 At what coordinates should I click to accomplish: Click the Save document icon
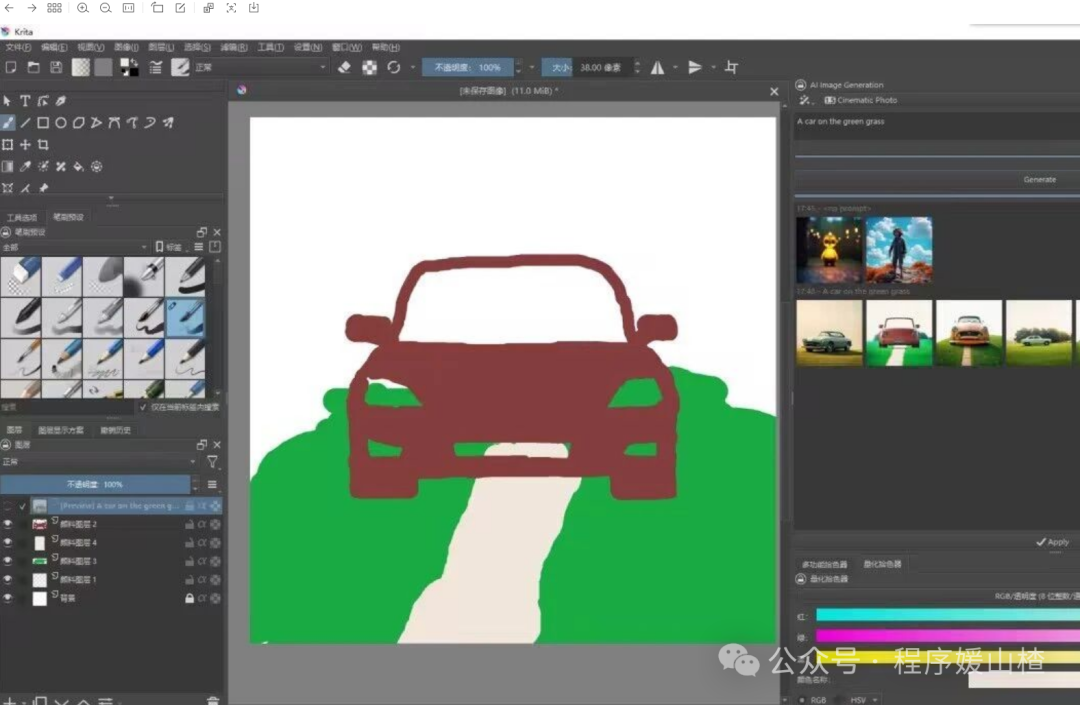tap(56, 67)
